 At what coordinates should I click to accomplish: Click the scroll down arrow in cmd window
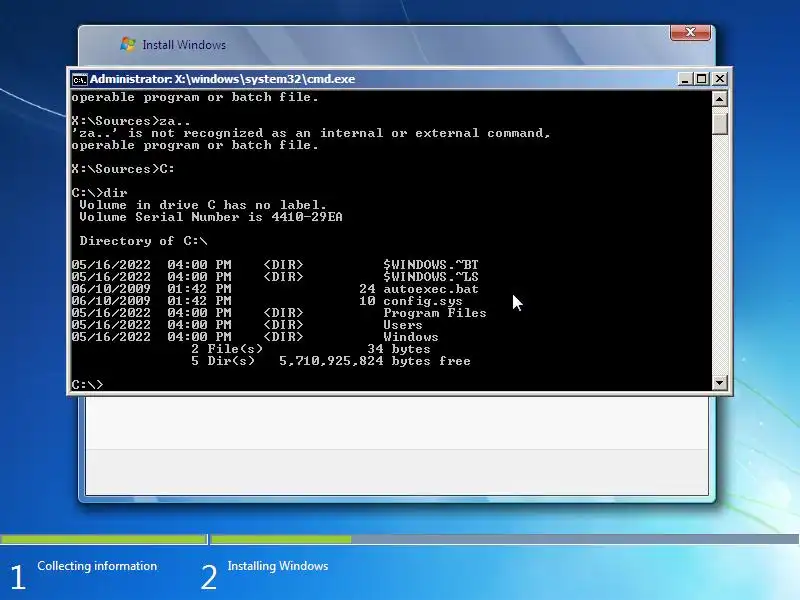coord(719,382)
